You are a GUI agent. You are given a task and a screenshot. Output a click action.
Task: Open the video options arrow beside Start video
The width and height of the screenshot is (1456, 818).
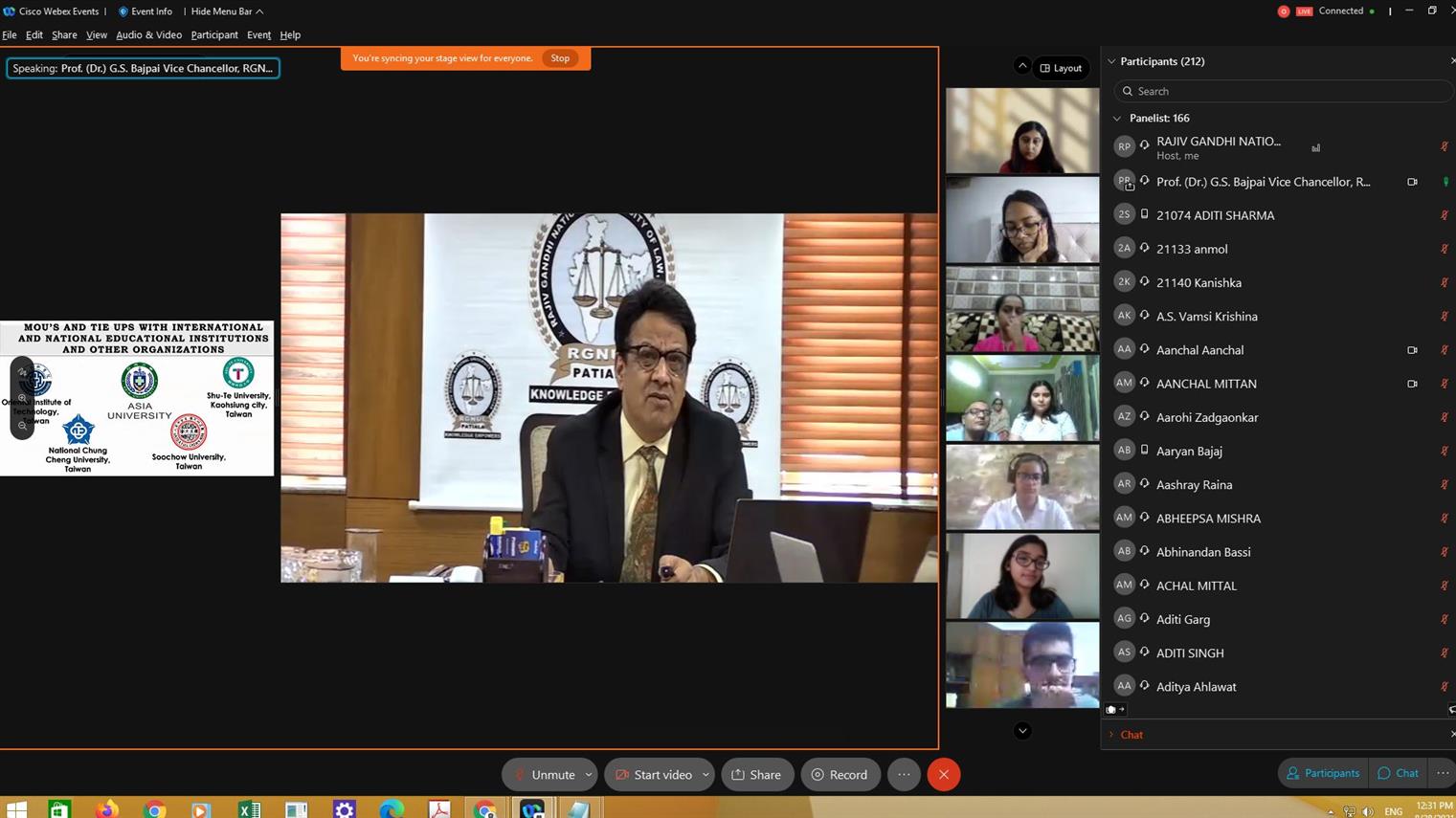click(706, 775)
